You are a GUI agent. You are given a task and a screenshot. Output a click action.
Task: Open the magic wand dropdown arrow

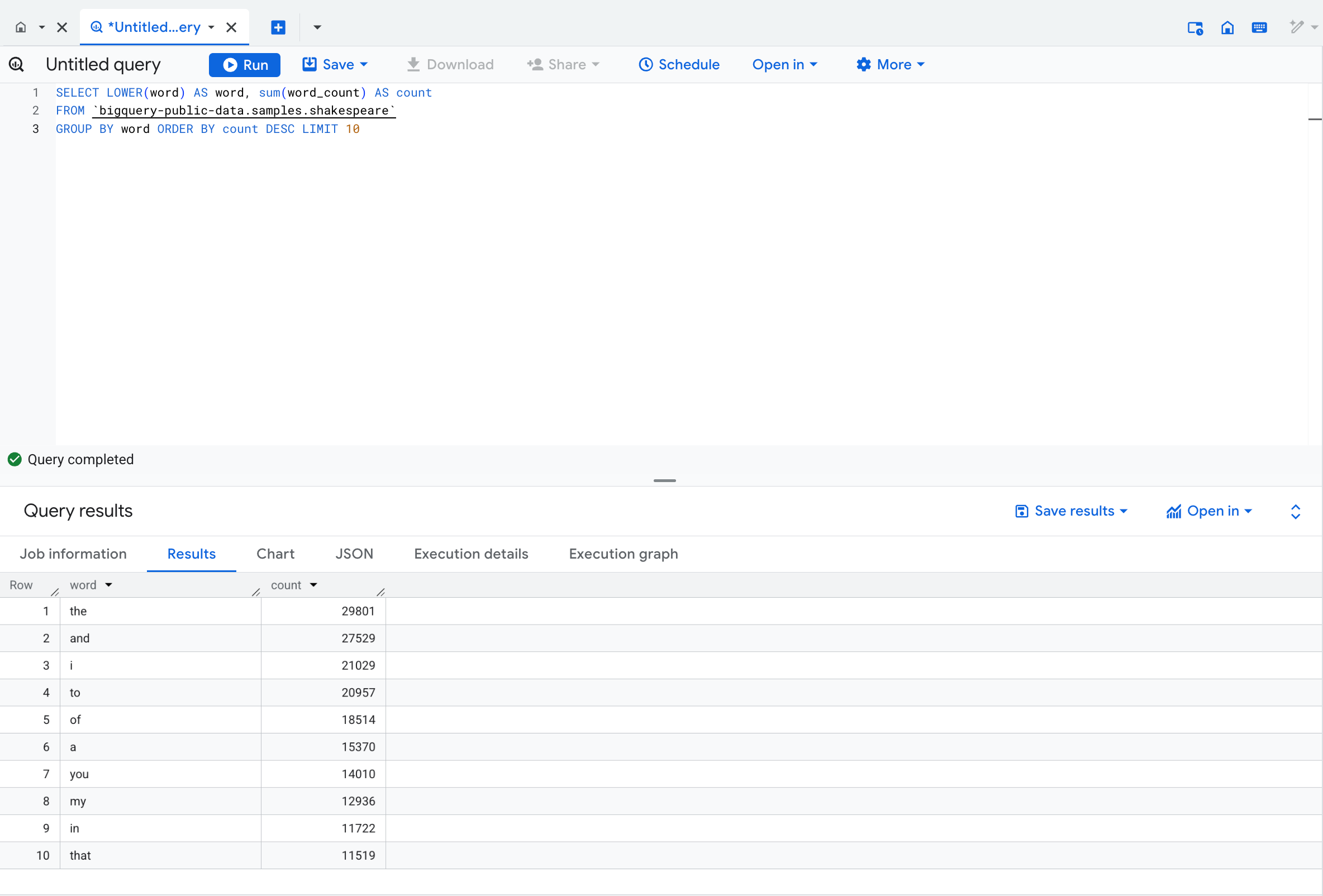tap(1314, 27)
